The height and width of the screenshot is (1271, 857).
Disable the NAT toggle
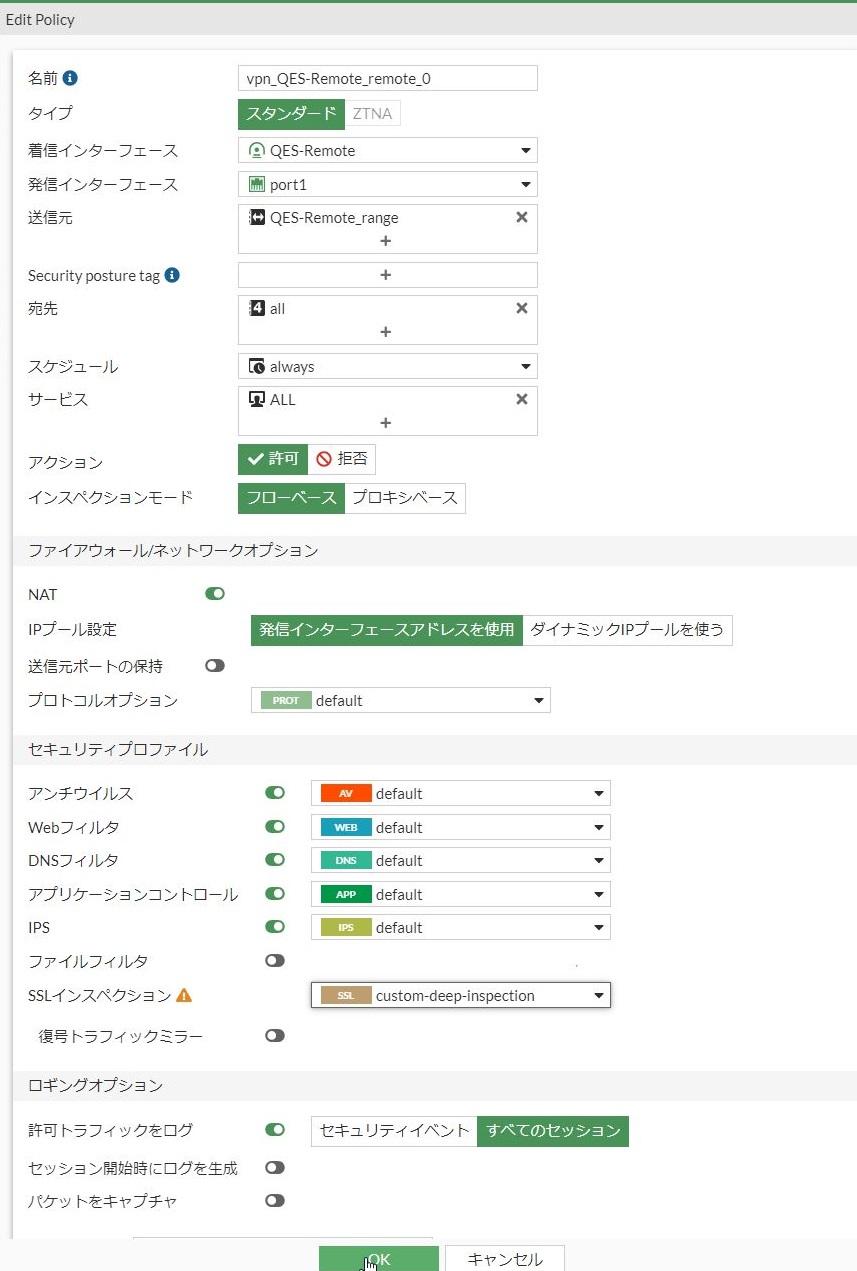tap(215, 594)
